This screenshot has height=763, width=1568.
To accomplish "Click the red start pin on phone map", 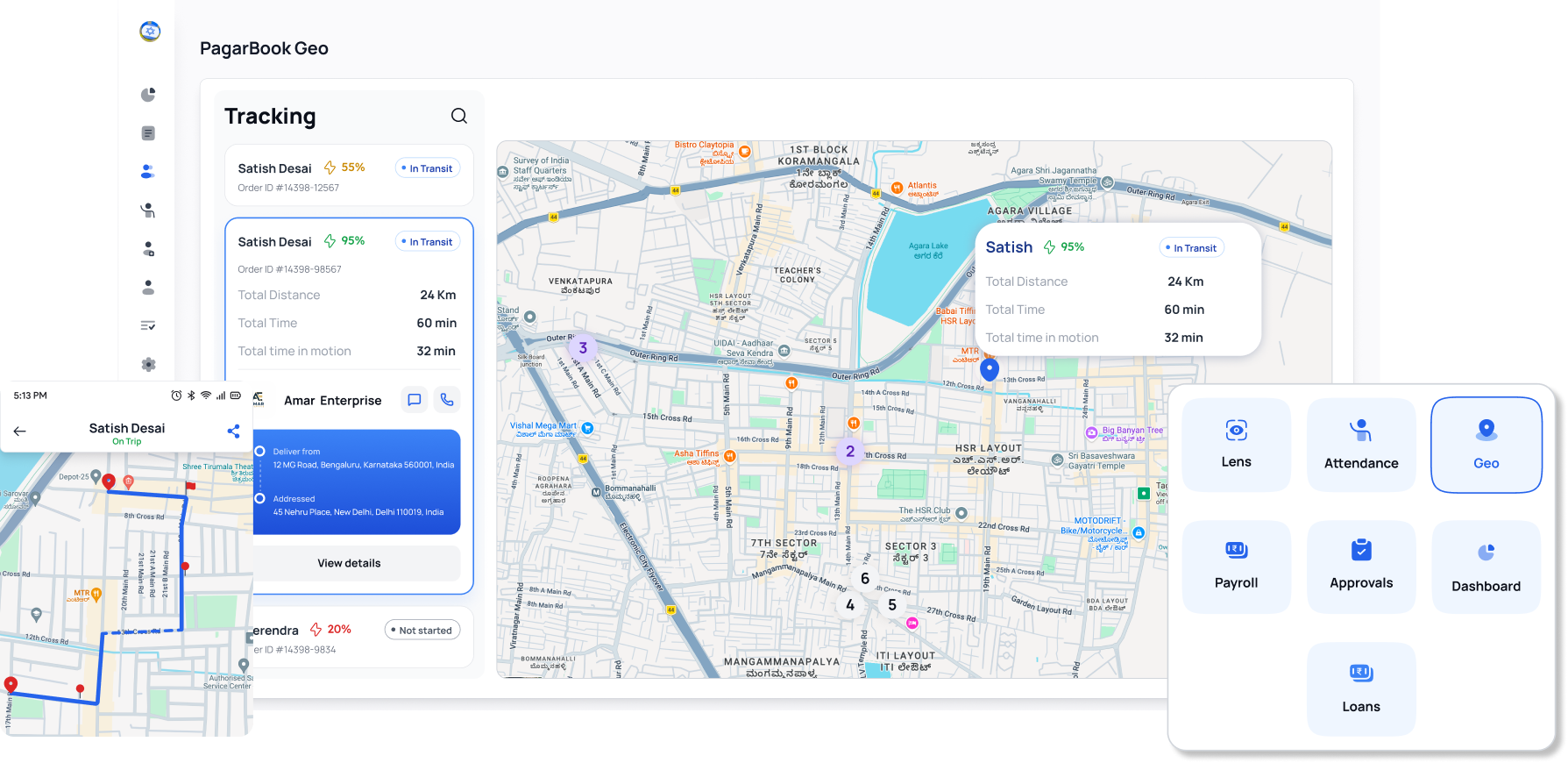I will pos(109,481).
